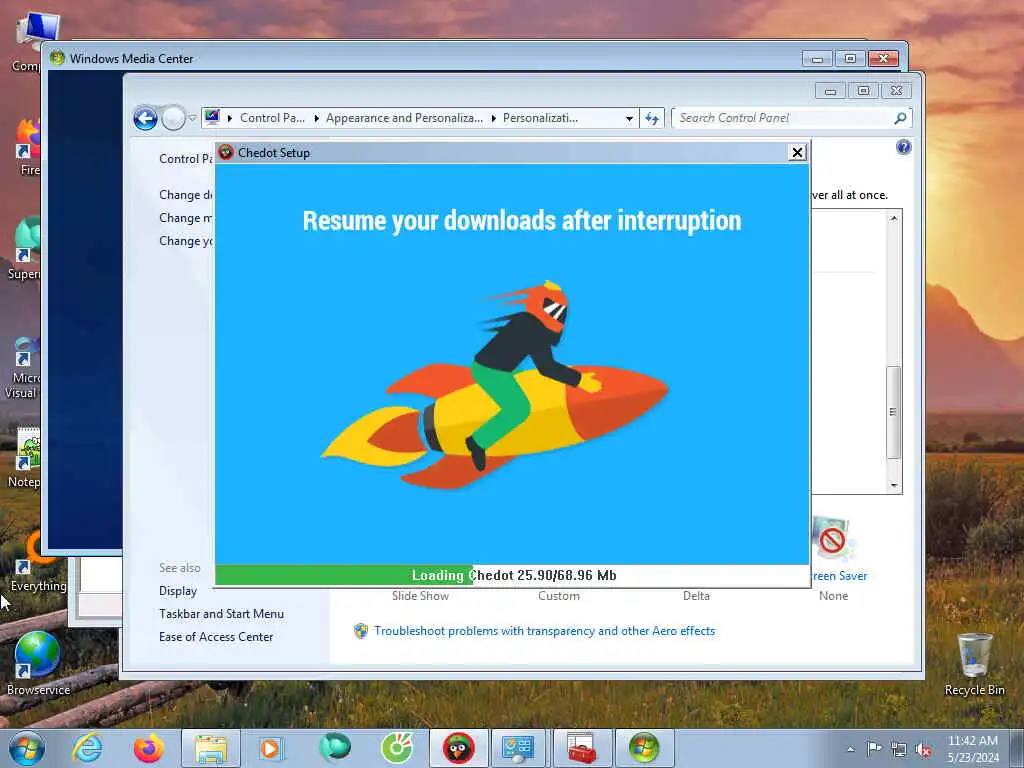Screen dimensions: 1024x768
Task: Maximize the Control Panel window
Action: coord(863,91)
